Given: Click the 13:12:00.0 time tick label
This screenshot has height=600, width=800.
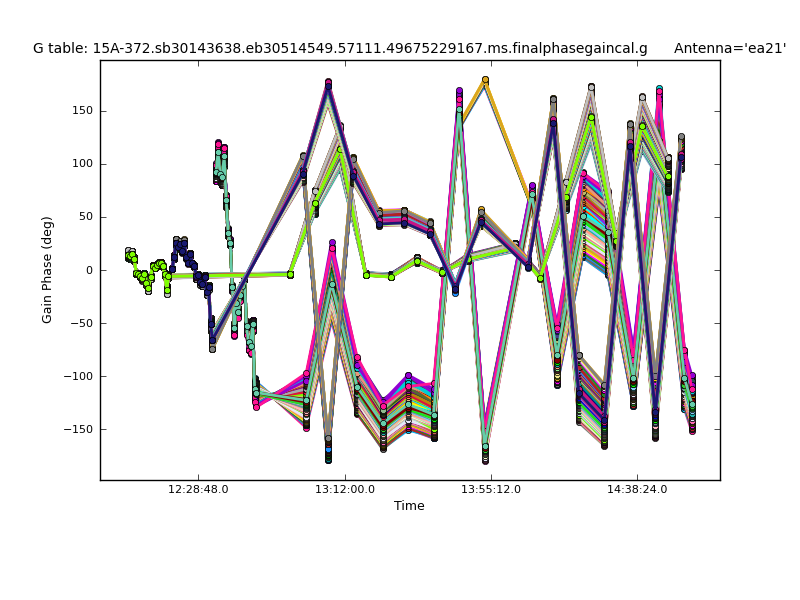Looking at the screenshot, I should [345, 490].
